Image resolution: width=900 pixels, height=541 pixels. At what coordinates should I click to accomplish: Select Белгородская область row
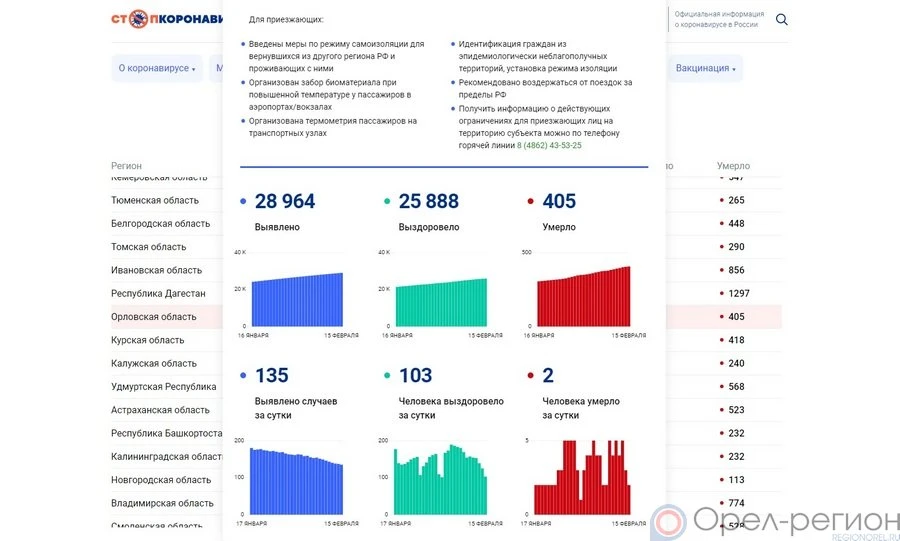click(x=161, y=224)
